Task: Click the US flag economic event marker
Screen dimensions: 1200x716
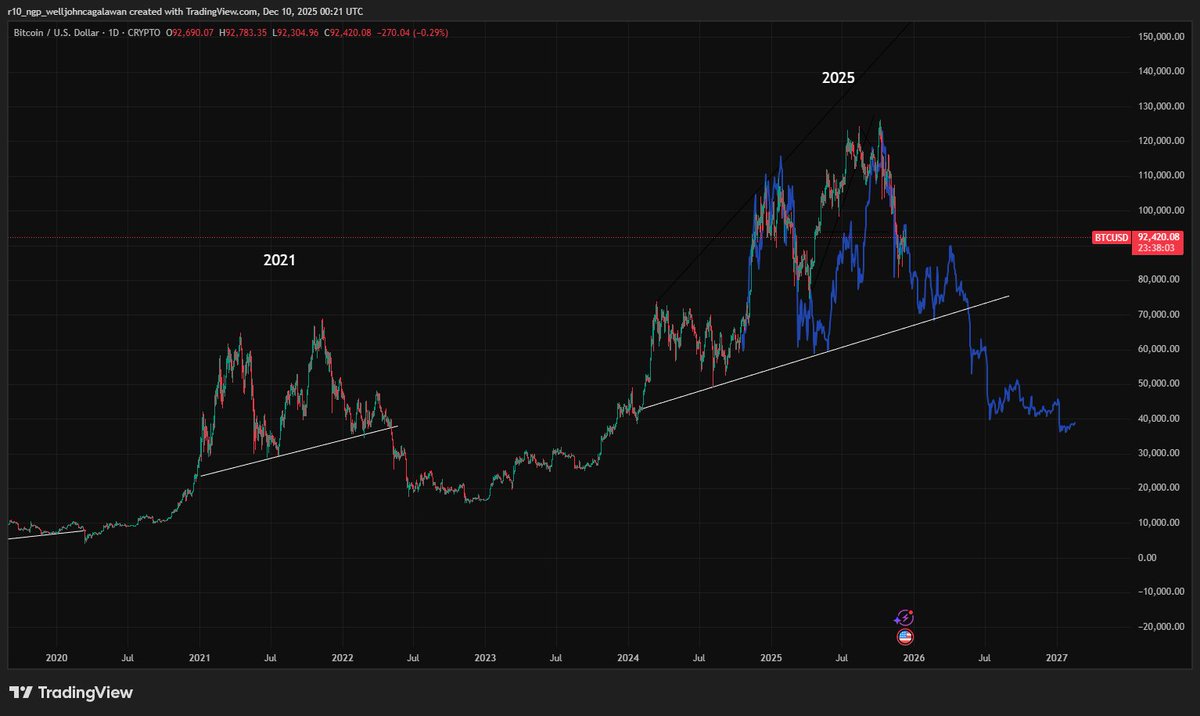Action: (x=903, y=637)
